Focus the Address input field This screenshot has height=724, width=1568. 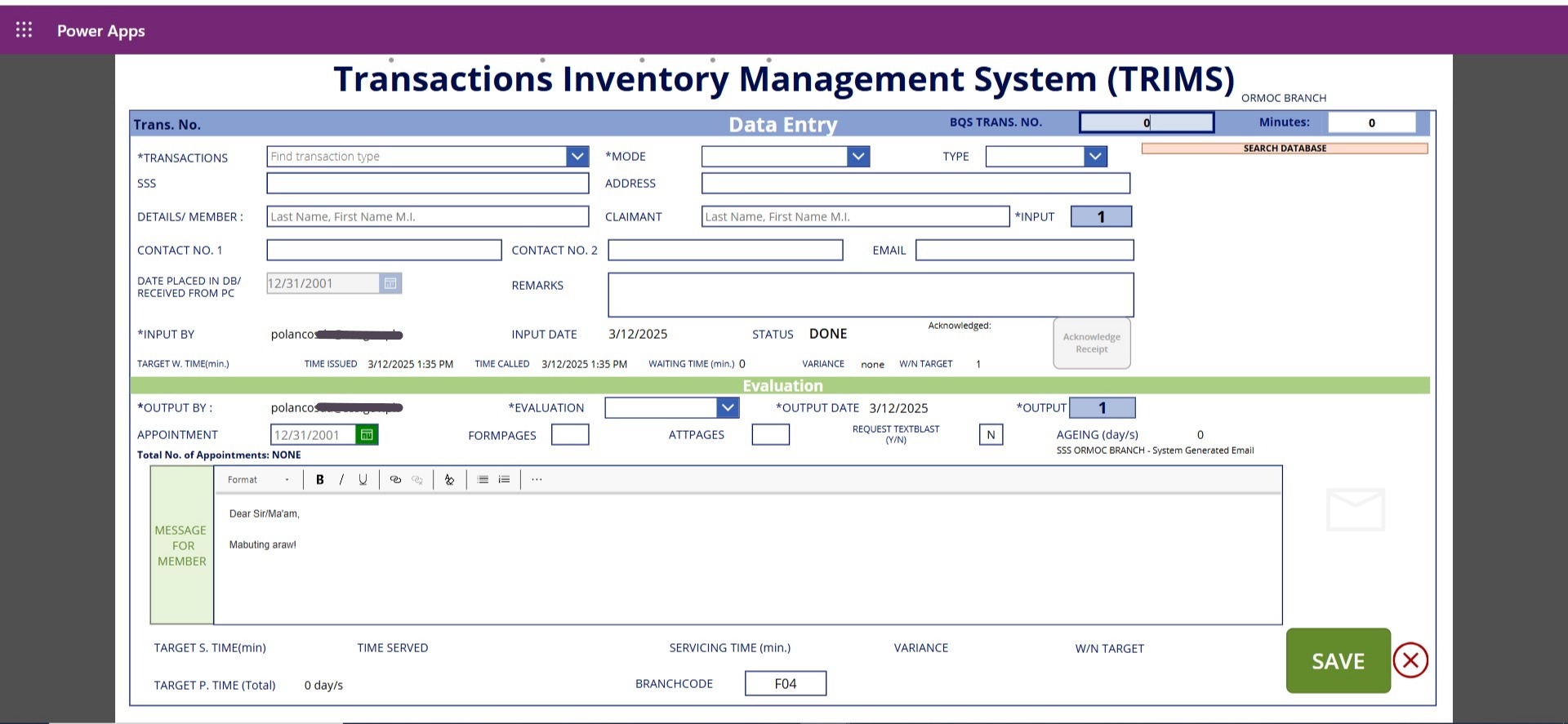pyautogui.click(x=915, y=184)
